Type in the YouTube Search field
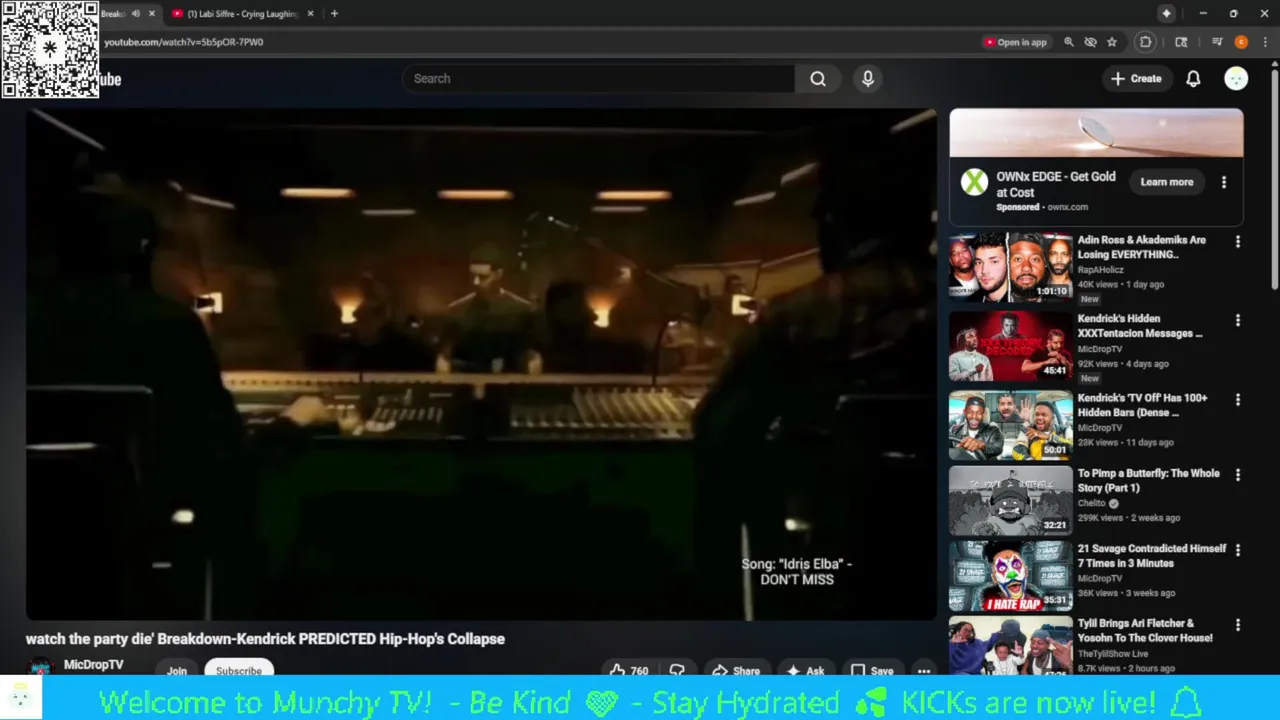The height and width of the screenshot is (720, 1280). [x=598, y=79]
